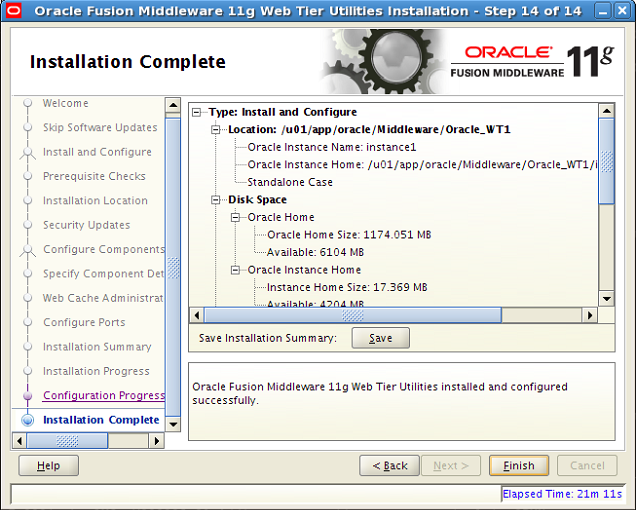The image size is (636, 510).
Task: Click the Configuration Progress step bullet icon
Action: [28, 395]
